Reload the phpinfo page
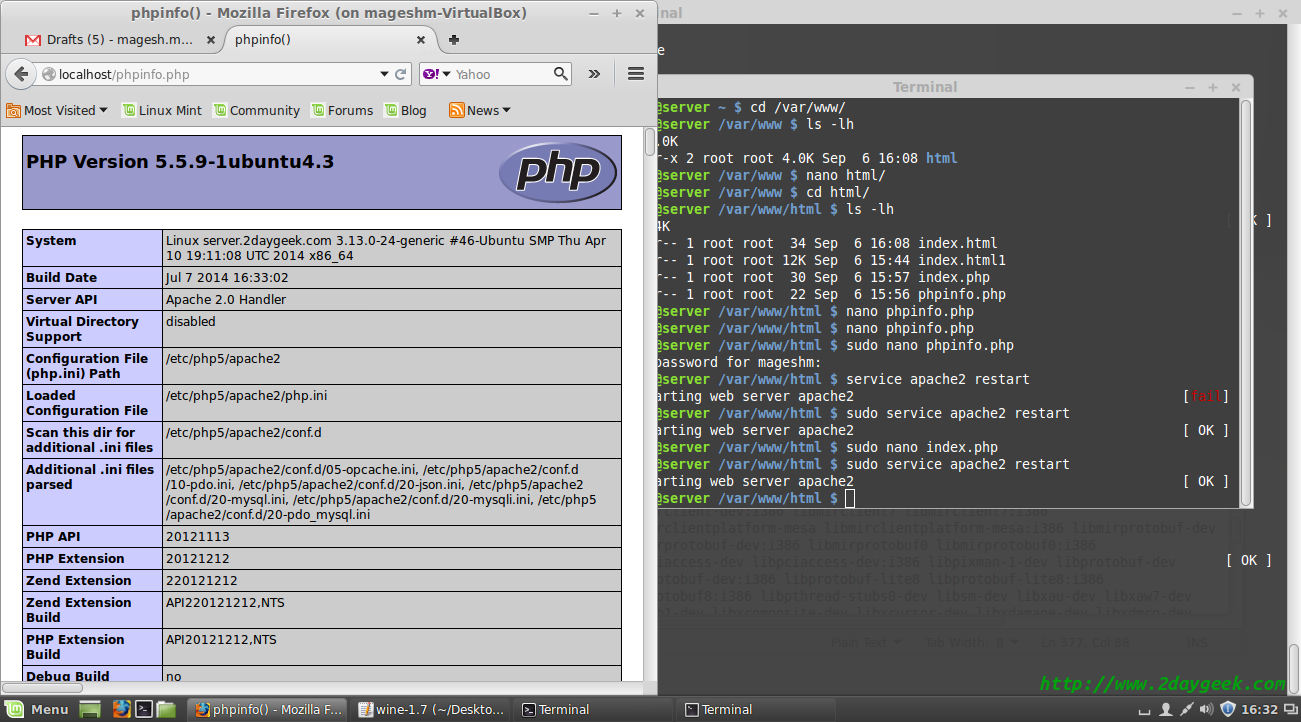 coord(401,74)
